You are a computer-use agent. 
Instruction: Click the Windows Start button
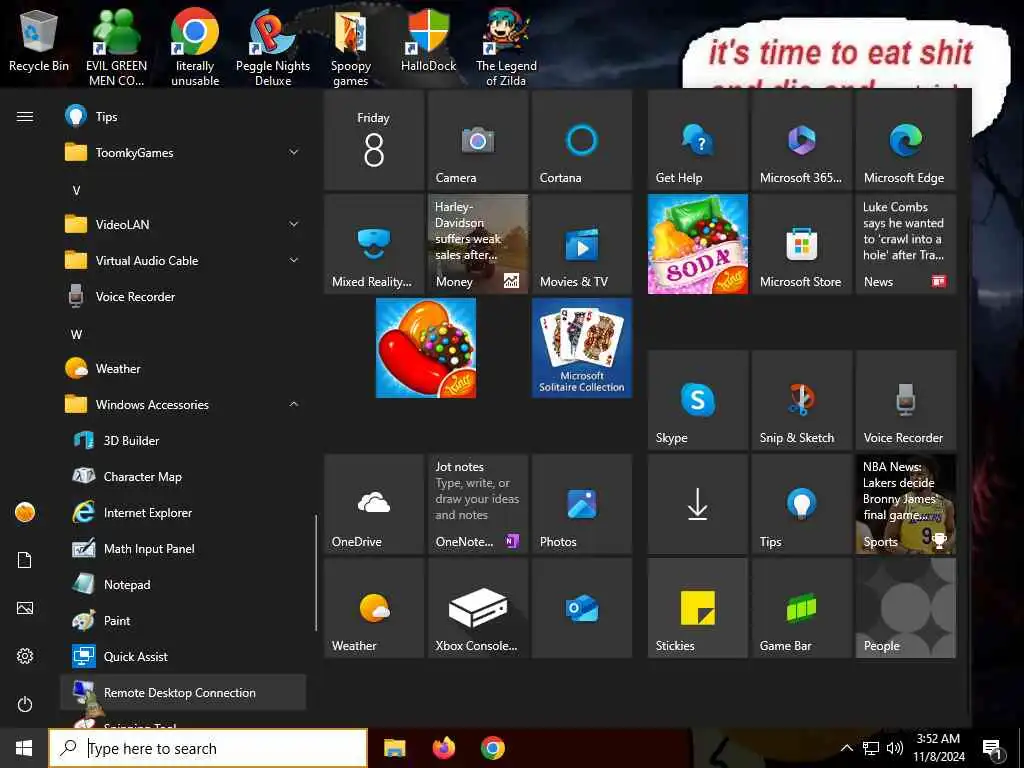coord(24,748)
